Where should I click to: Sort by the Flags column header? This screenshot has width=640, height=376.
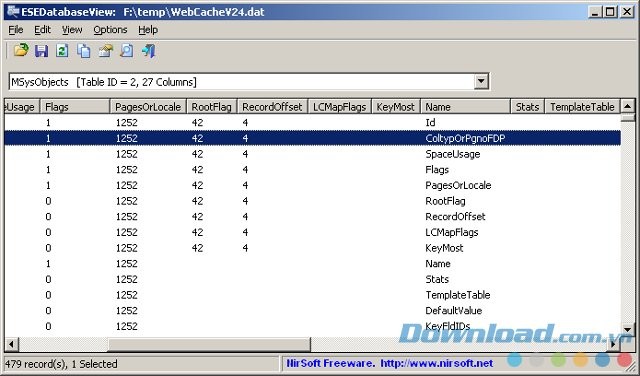pos(75,107)
